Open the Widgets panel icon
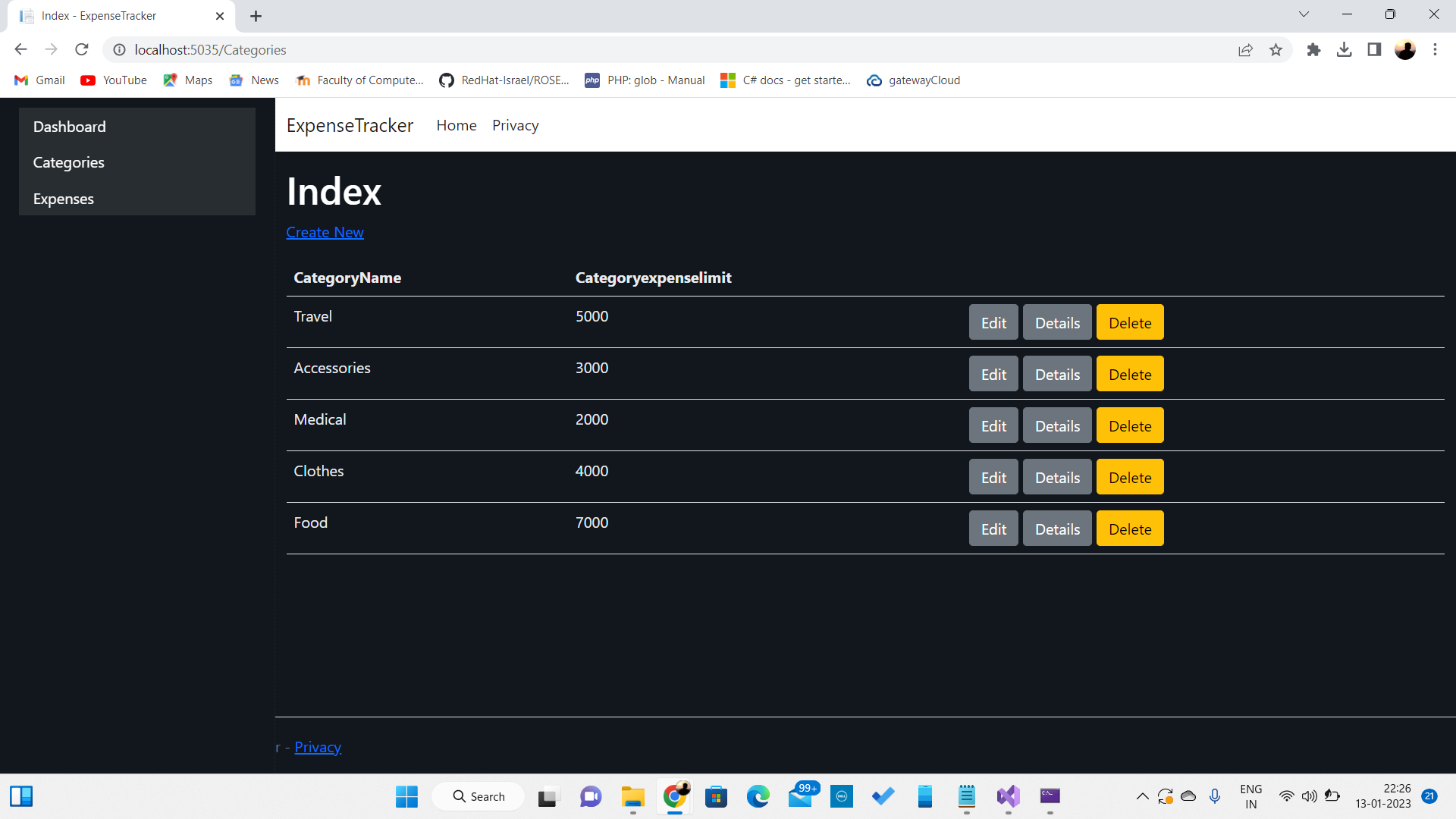1456x819 pixels. [21, 796]
